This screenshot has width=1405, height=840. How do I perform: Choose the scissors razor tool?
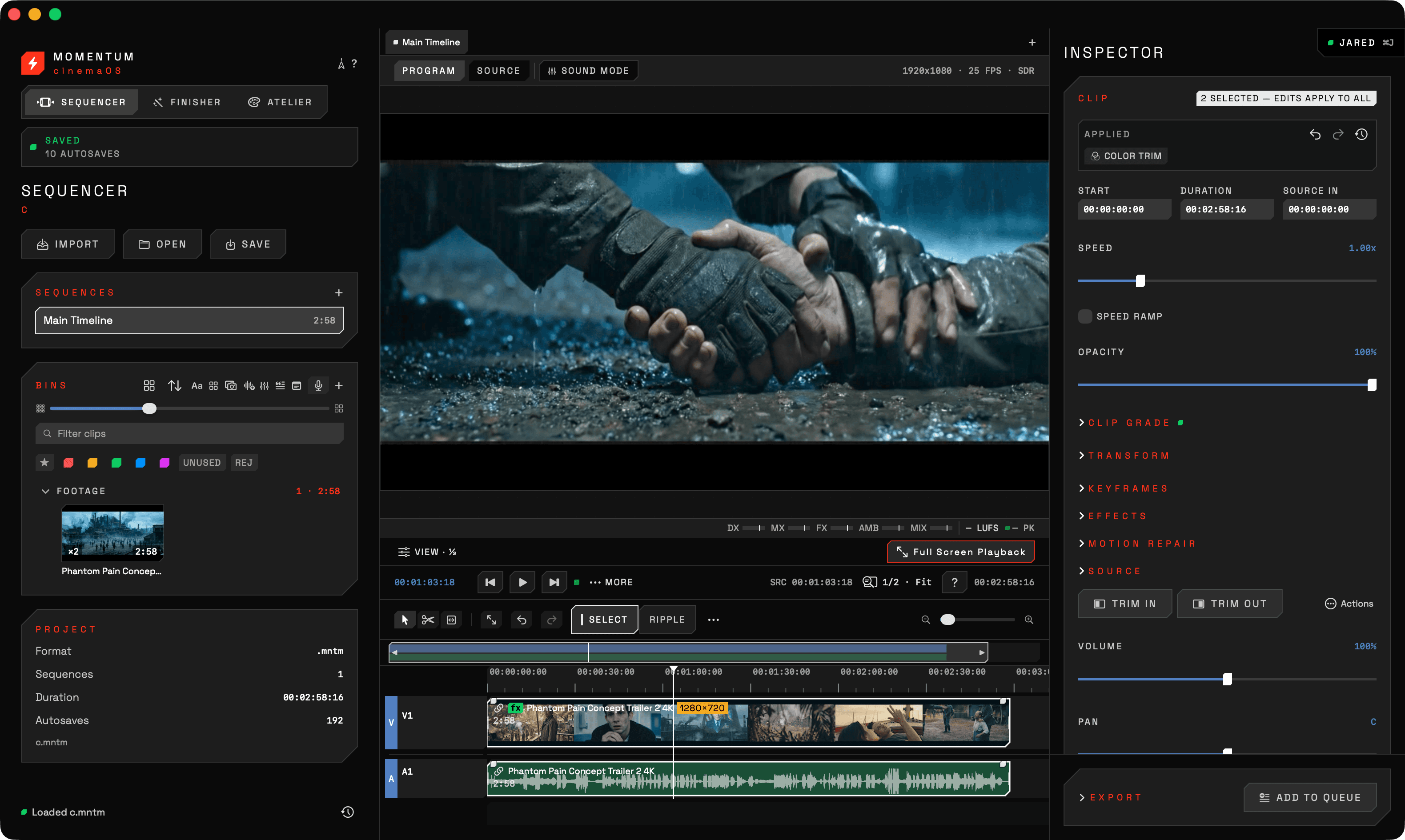(x=428, y=620)
